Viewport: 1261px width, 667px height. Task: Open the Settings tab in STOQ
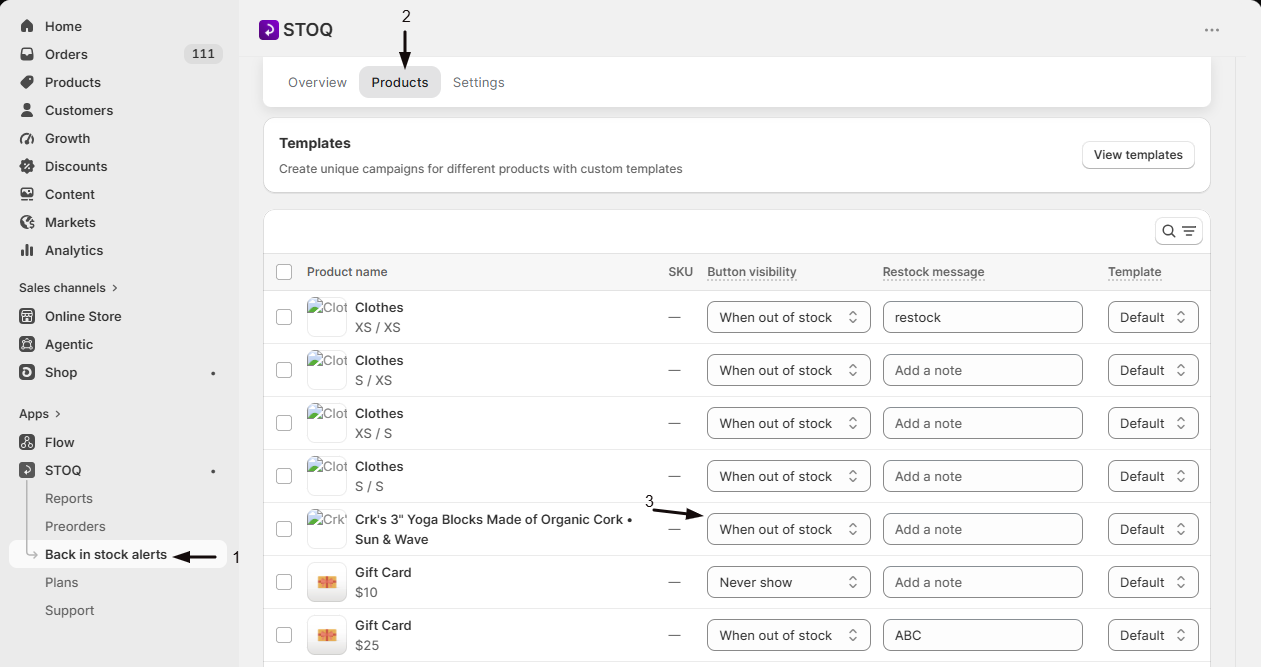click(479, 82)
